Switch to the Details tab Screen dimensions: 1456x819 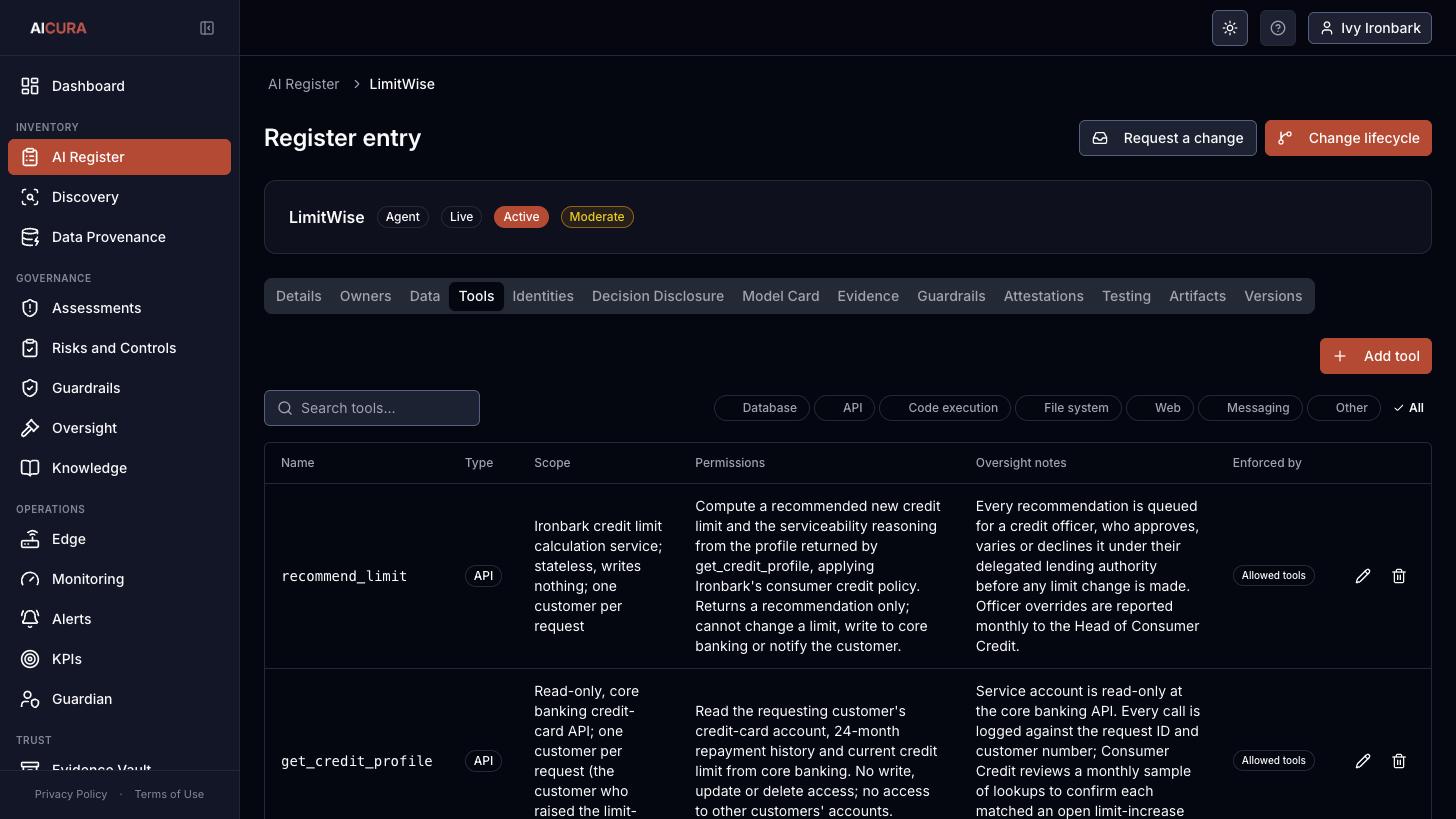(299, 296)
